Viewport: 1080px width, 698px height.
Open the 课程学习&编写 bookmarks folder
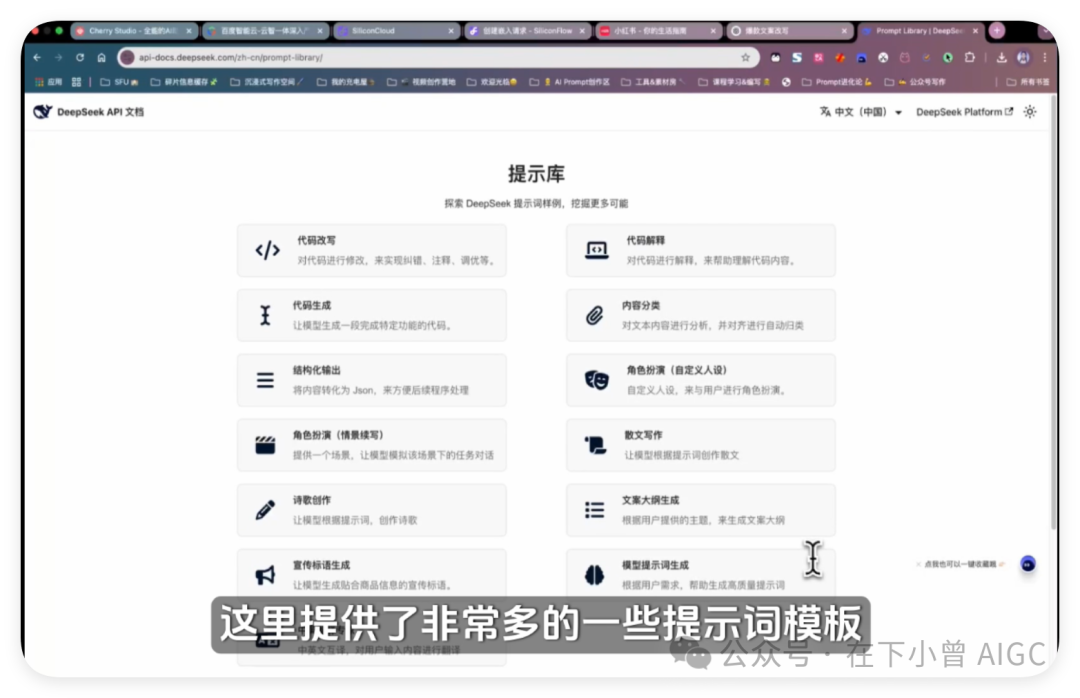click(x=734, y=82)
